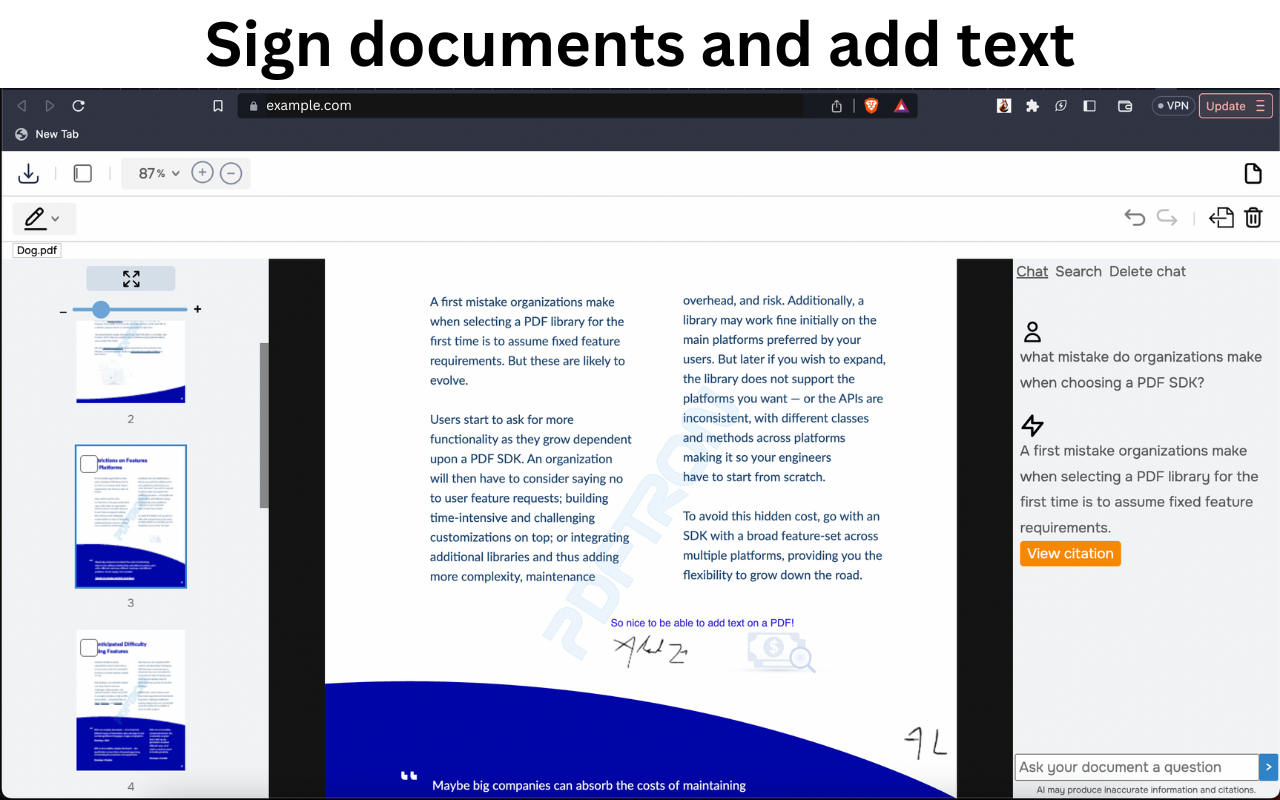Click the Dog.pdf file tab
The image size is (1280, 800).
37,250
